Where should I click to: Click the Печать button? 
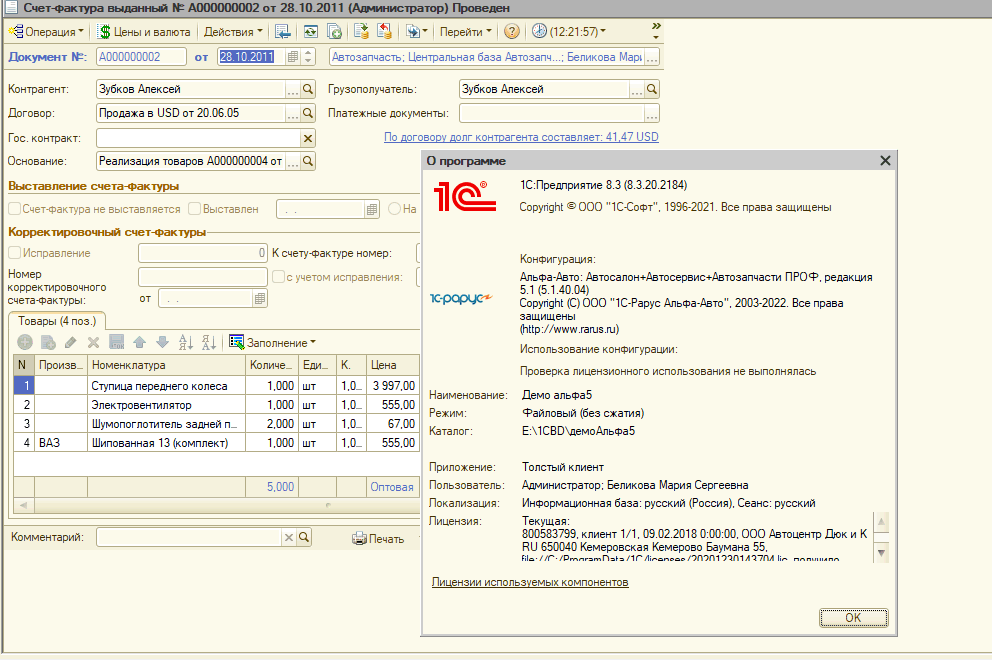378,539
